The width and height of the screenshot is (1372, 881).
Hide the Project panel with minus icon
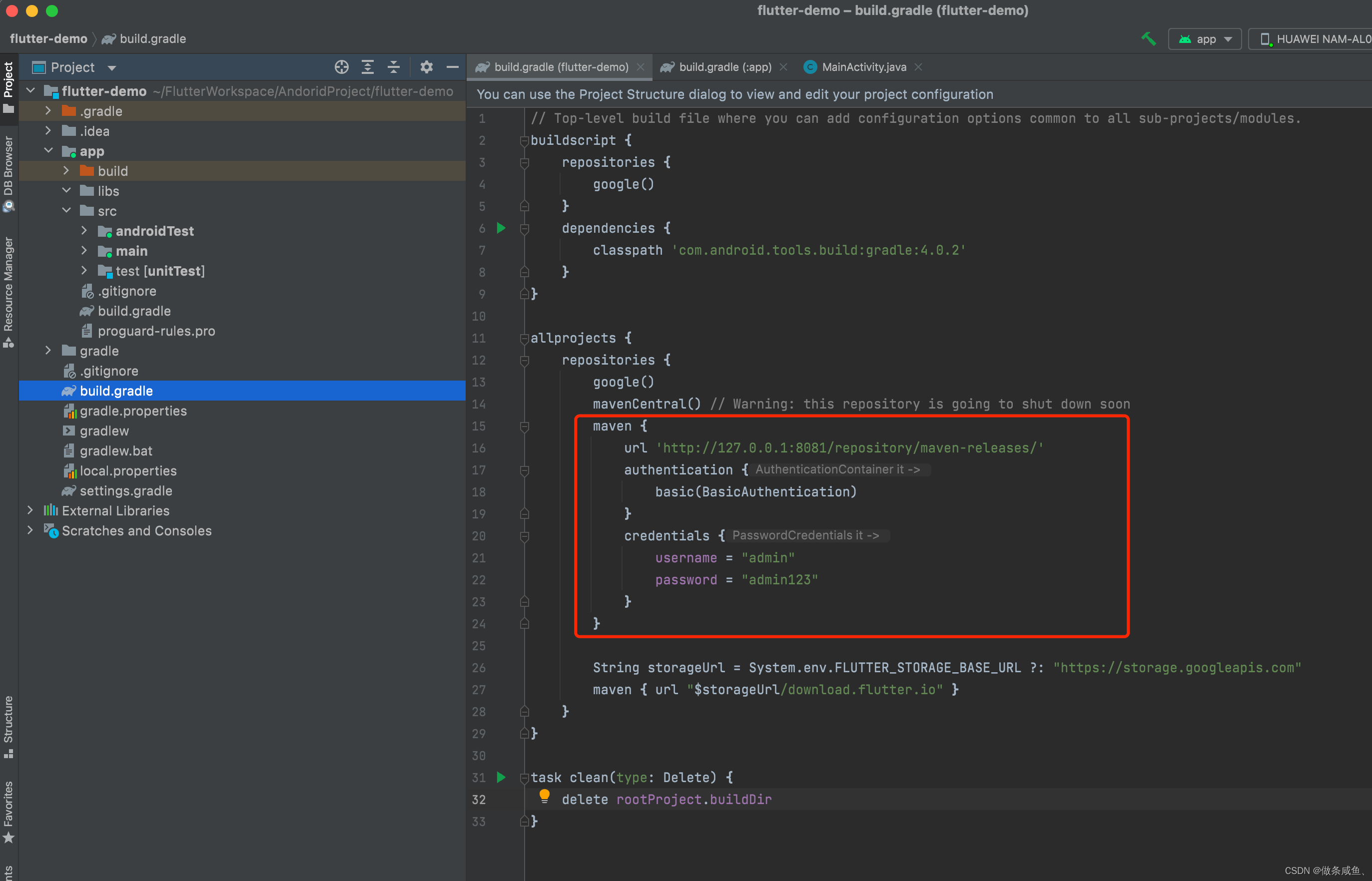(x=452, y=67)
